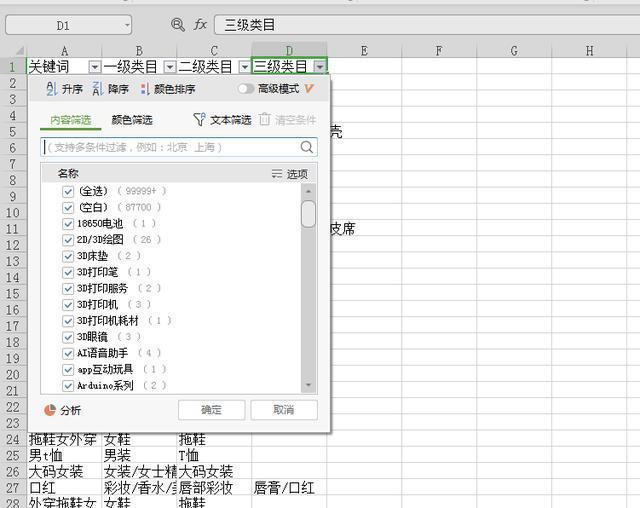The image size is (640, 508).
Task: Select row 27 header
Action: click(13, 488)
